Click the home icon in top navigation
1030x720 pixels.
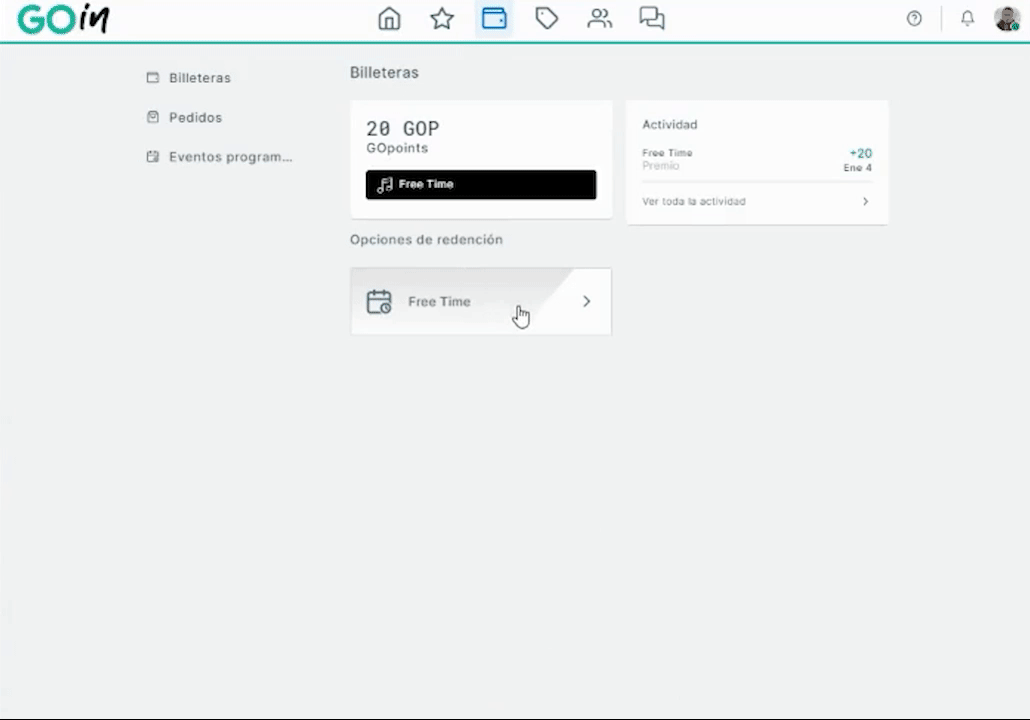point(389,19)
